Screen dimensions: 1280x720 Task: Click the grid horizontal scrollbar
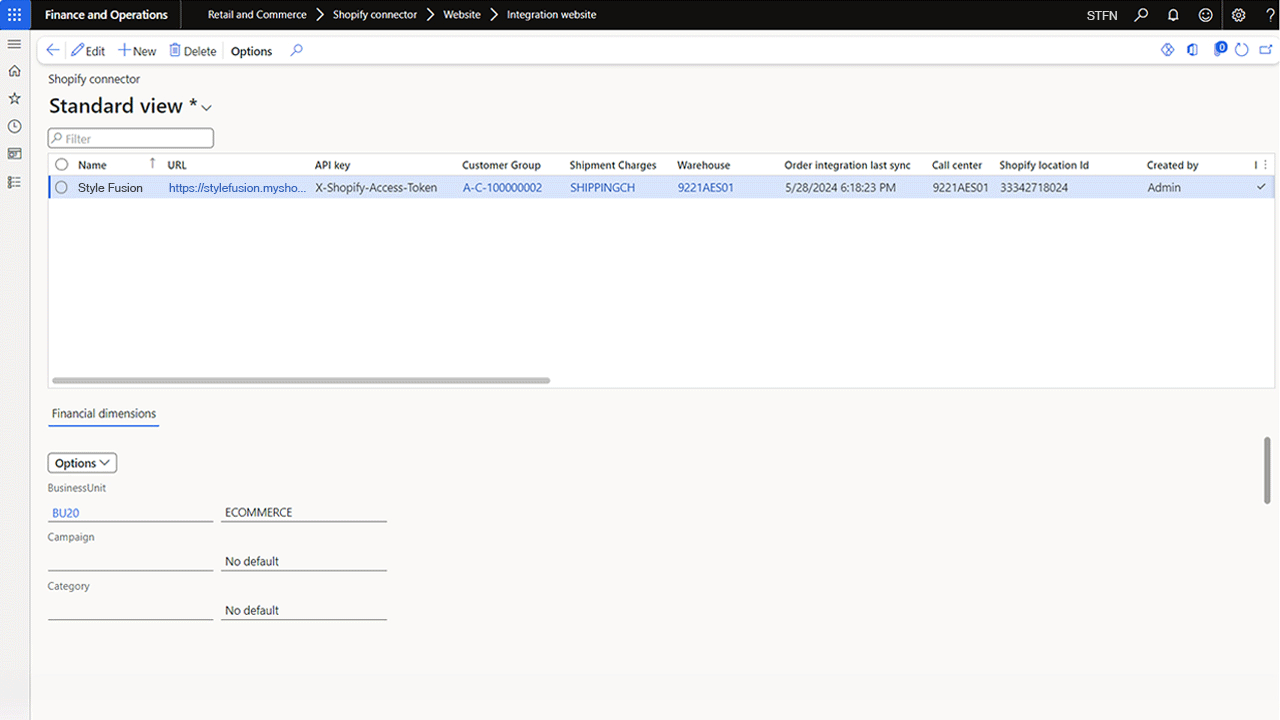[x=301, y=380]
